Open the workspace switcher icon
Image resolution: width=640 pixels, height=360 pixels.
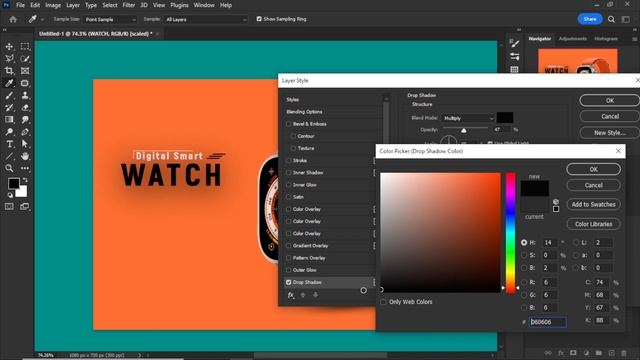[x=626, y=19]
